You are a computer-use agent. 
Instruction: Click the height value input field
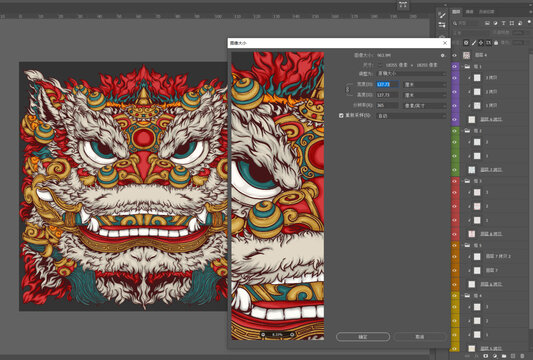coord(387,95)
